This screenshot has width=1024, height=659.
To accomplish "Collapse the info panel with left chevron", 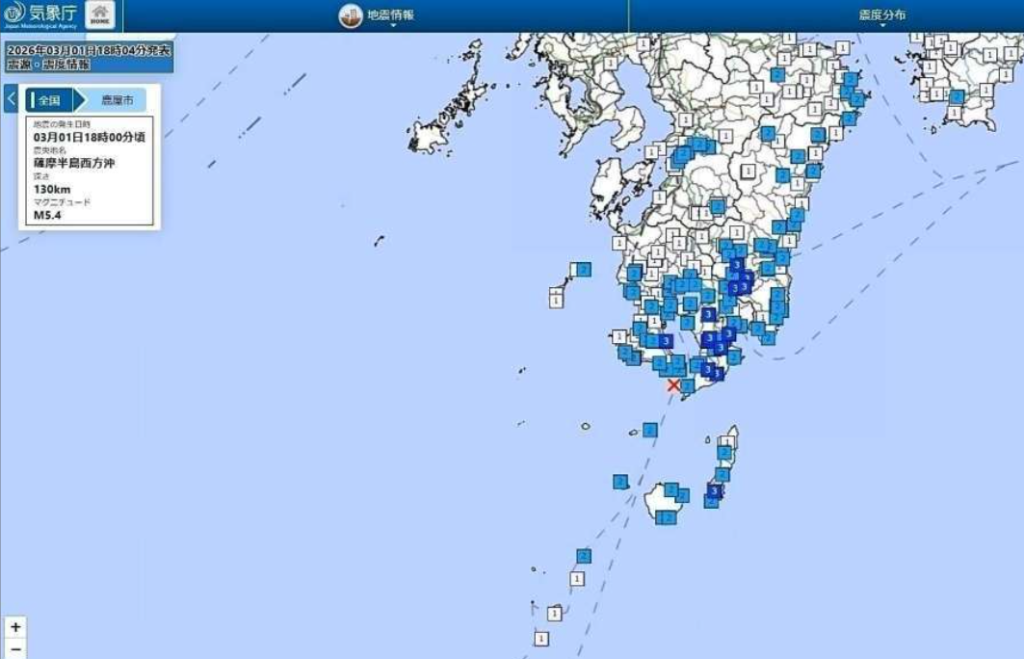I will coord(11,99).
